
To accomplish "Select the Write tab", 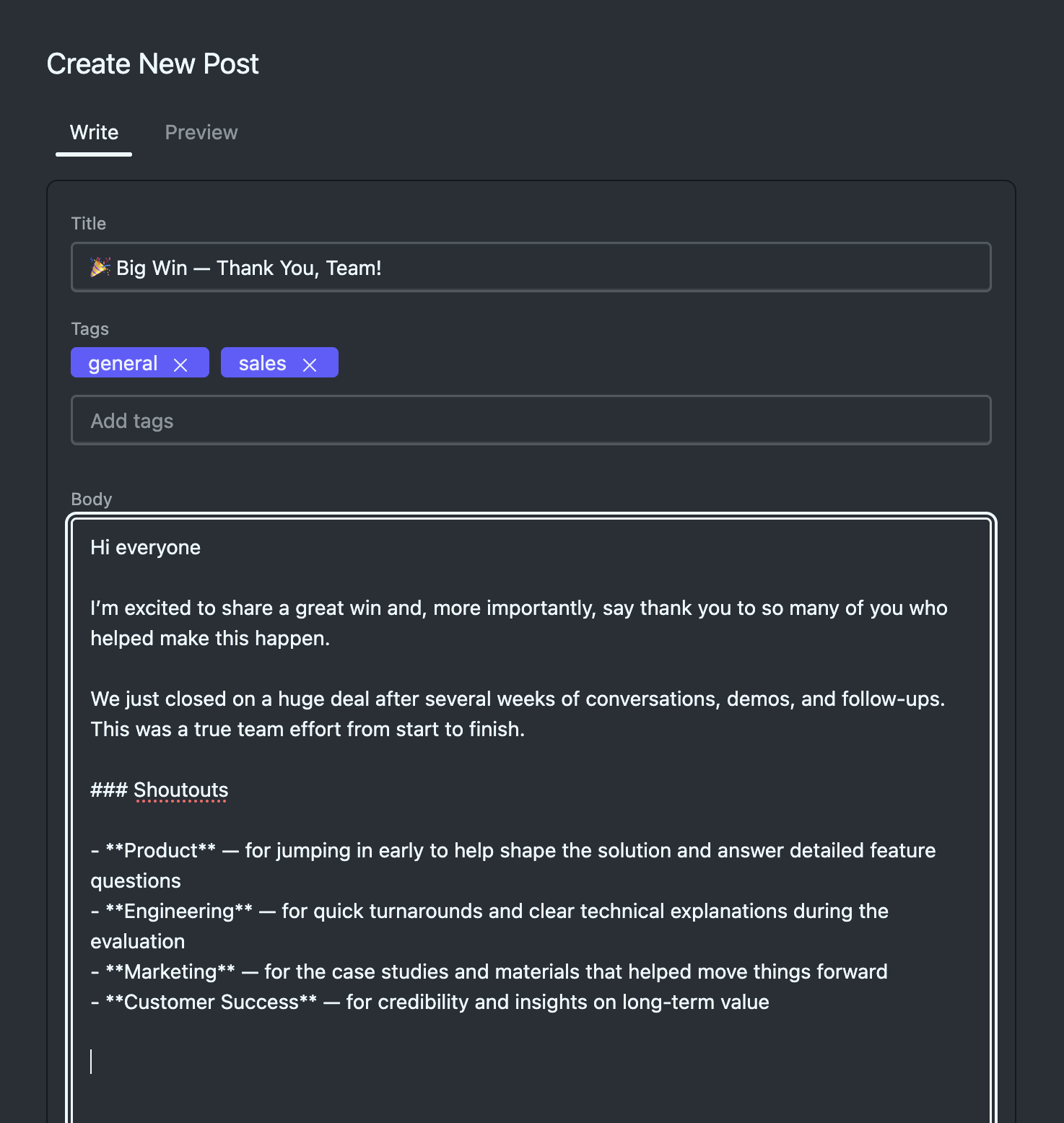I will click(93, 133).
